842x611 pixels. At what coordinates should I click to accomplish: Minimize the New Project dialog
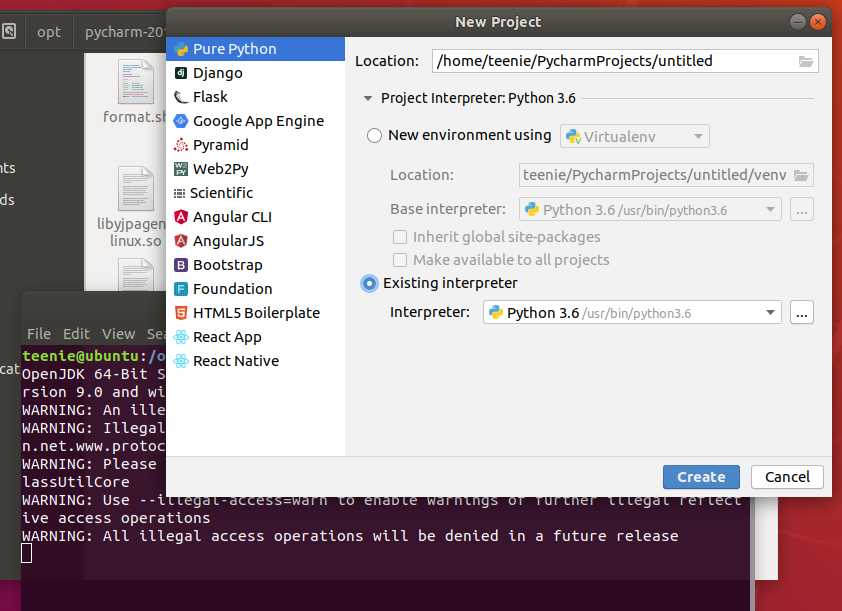pos(797,21)
